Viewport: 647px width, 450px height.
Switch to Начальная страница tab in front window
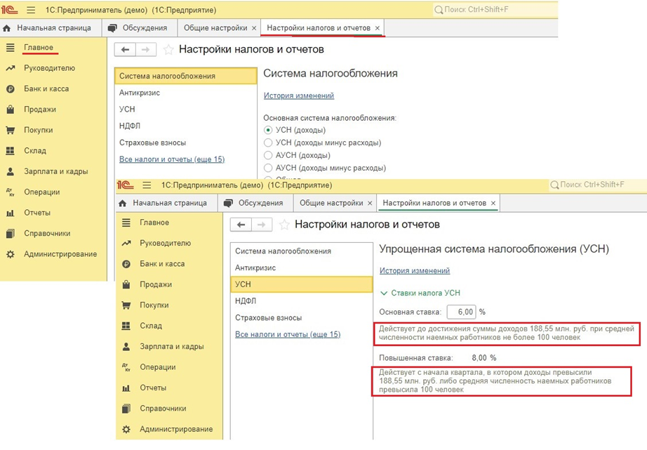pyautogui.click(x=167, y=203)
